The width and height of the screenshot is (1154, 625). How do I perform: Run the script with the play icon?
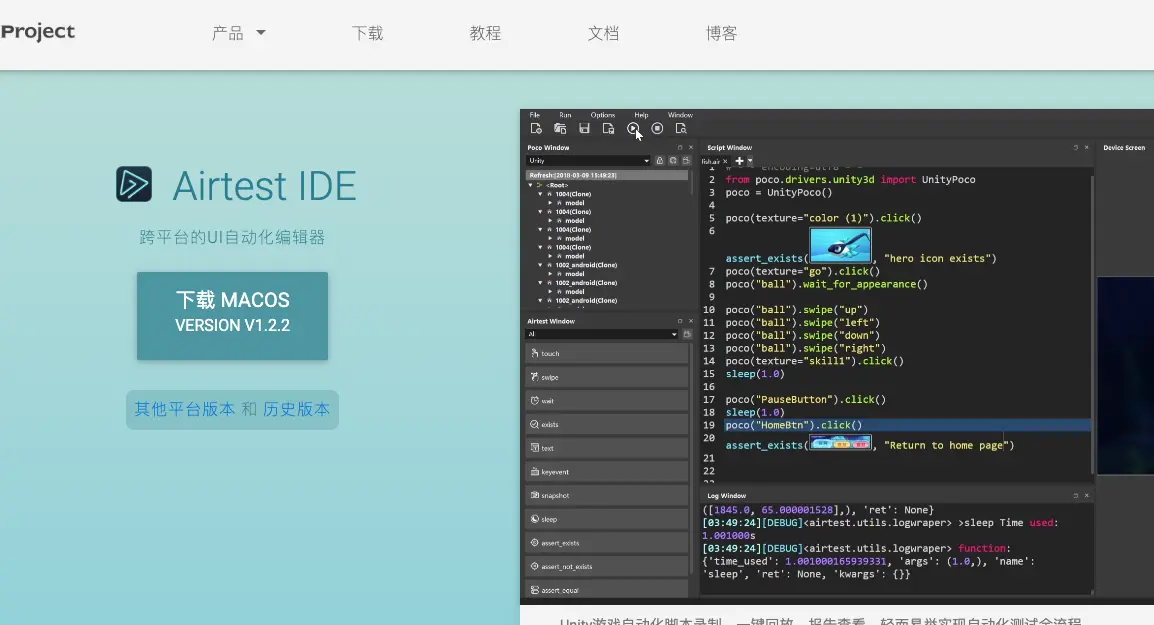coord(633,129)
